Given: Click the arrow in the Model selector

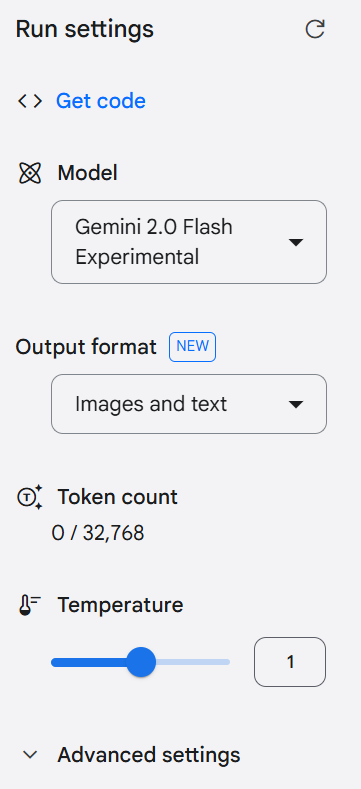Looking at the screenshot, I should 296,243.
